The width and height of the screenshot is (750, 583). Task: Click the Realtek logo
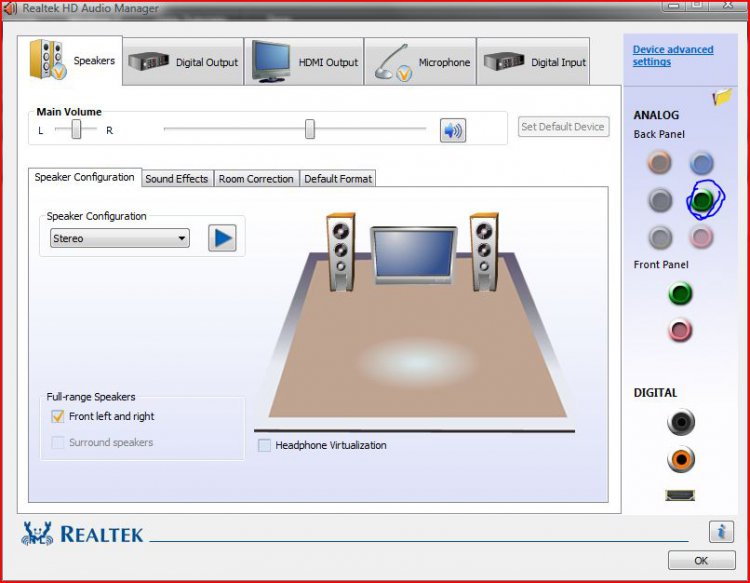82,534
